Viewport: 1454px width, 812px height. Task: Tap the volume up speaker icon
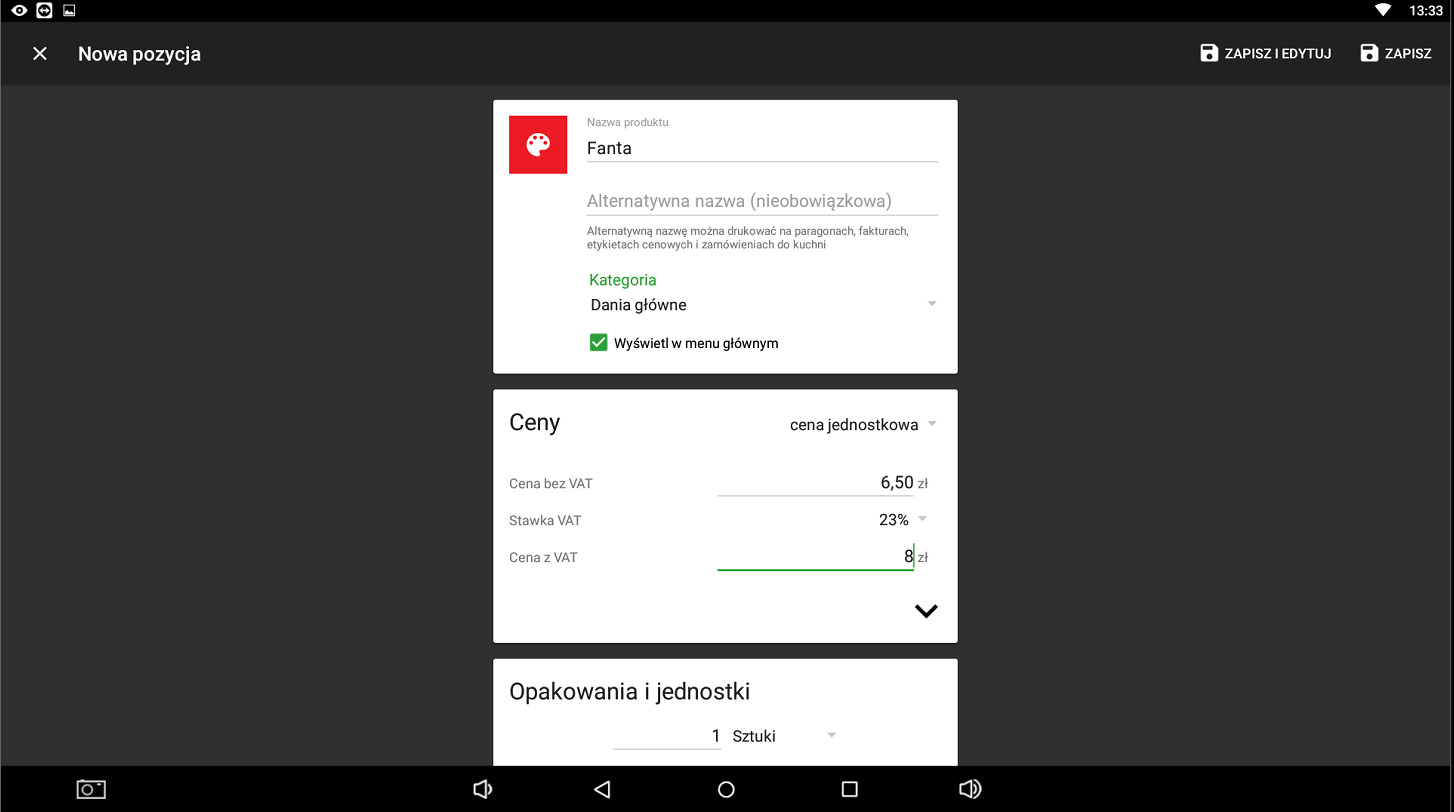[969, 789]
